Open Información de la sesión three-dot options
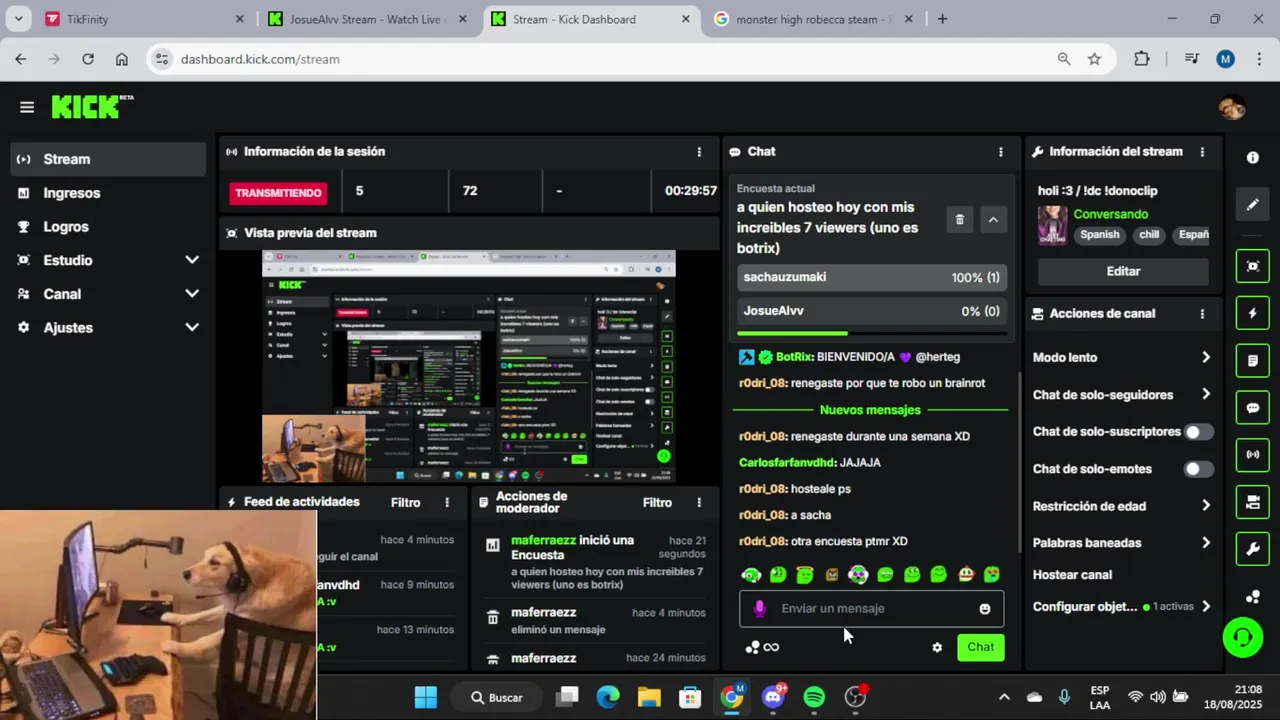Screen dimensions: 1280x720 click(699, 152)
